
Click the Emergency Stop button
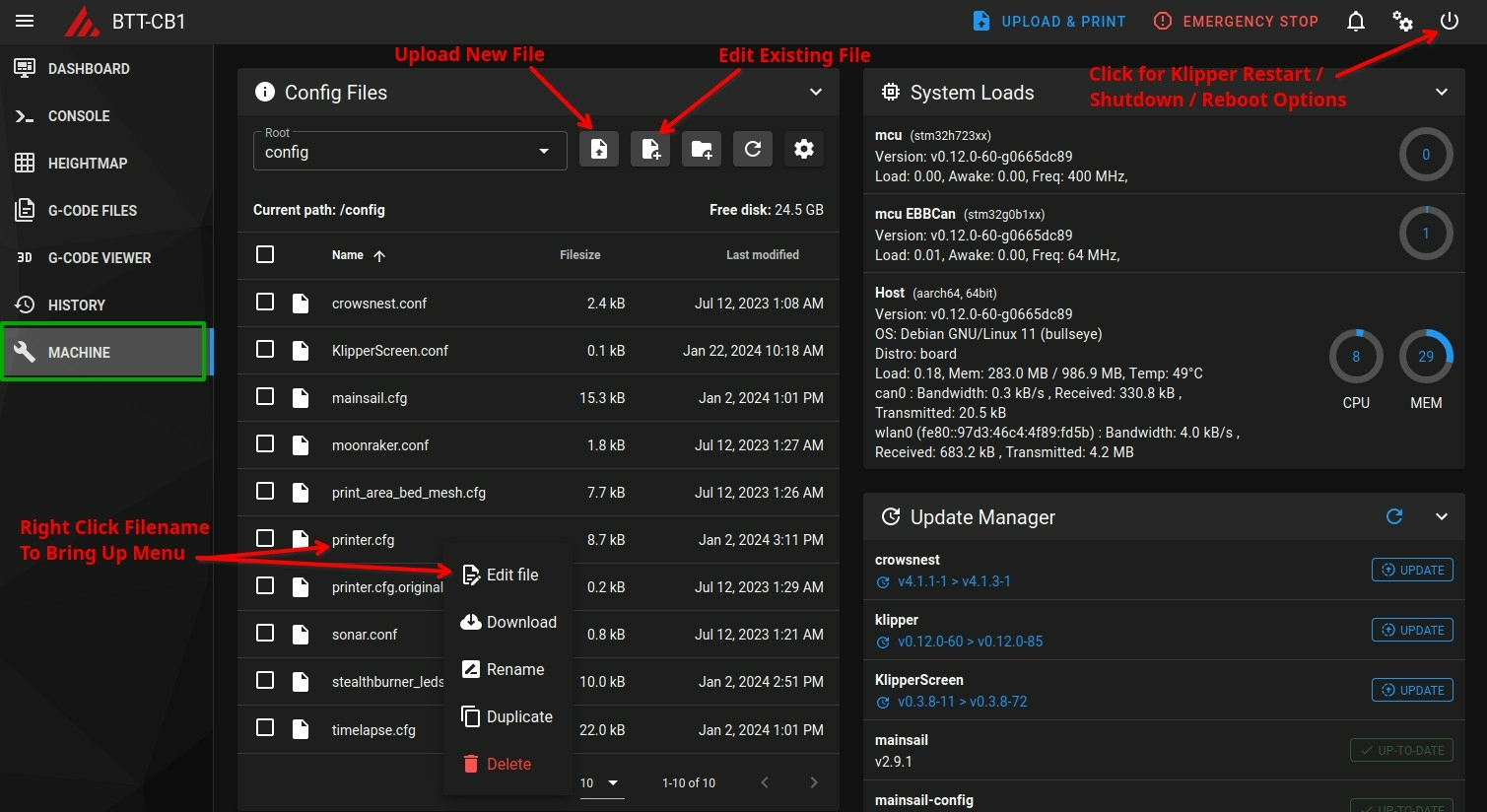(1236, 21)
